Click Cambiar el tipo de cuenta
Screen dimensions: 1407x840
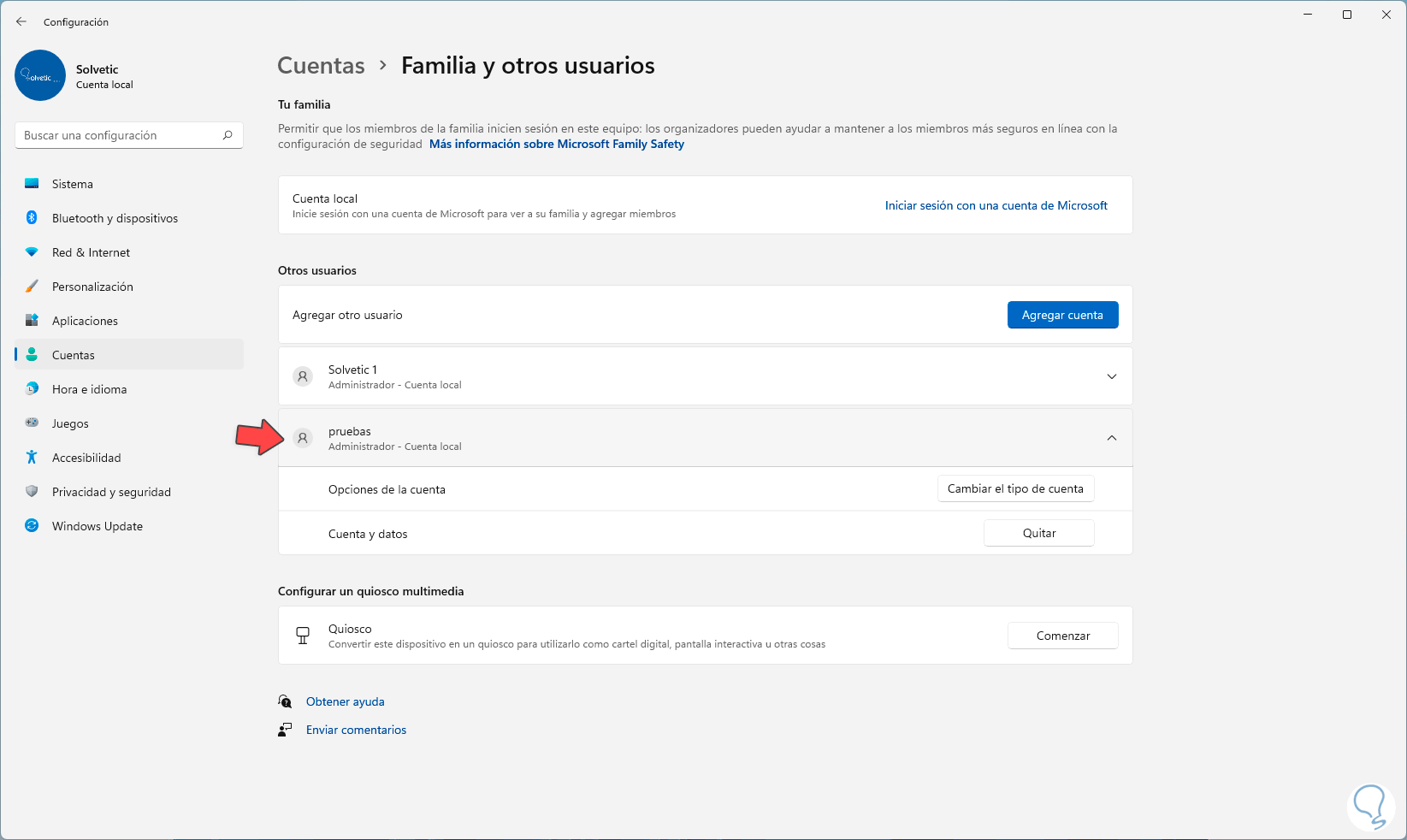click(x=1015, y=488)
